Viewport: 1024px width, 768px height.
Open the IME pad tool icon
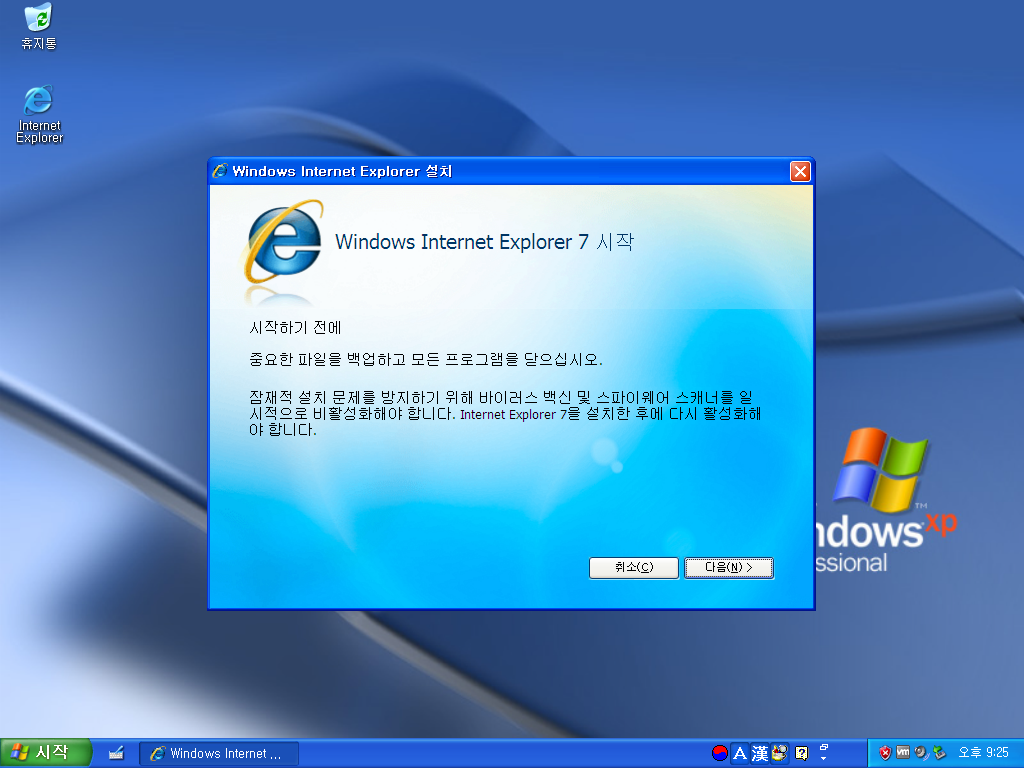pos(779,753)
